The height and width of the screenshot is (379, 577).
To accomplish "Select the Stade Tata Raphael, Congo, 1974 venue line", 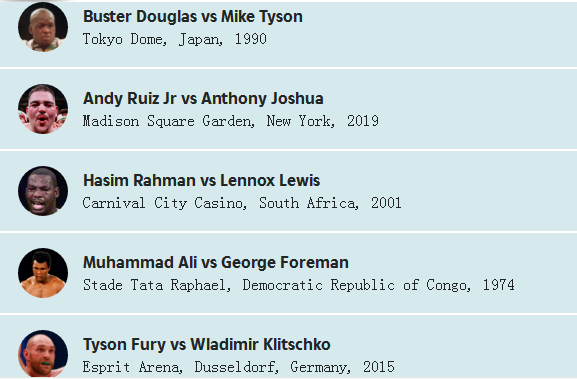I will [298, 285].
